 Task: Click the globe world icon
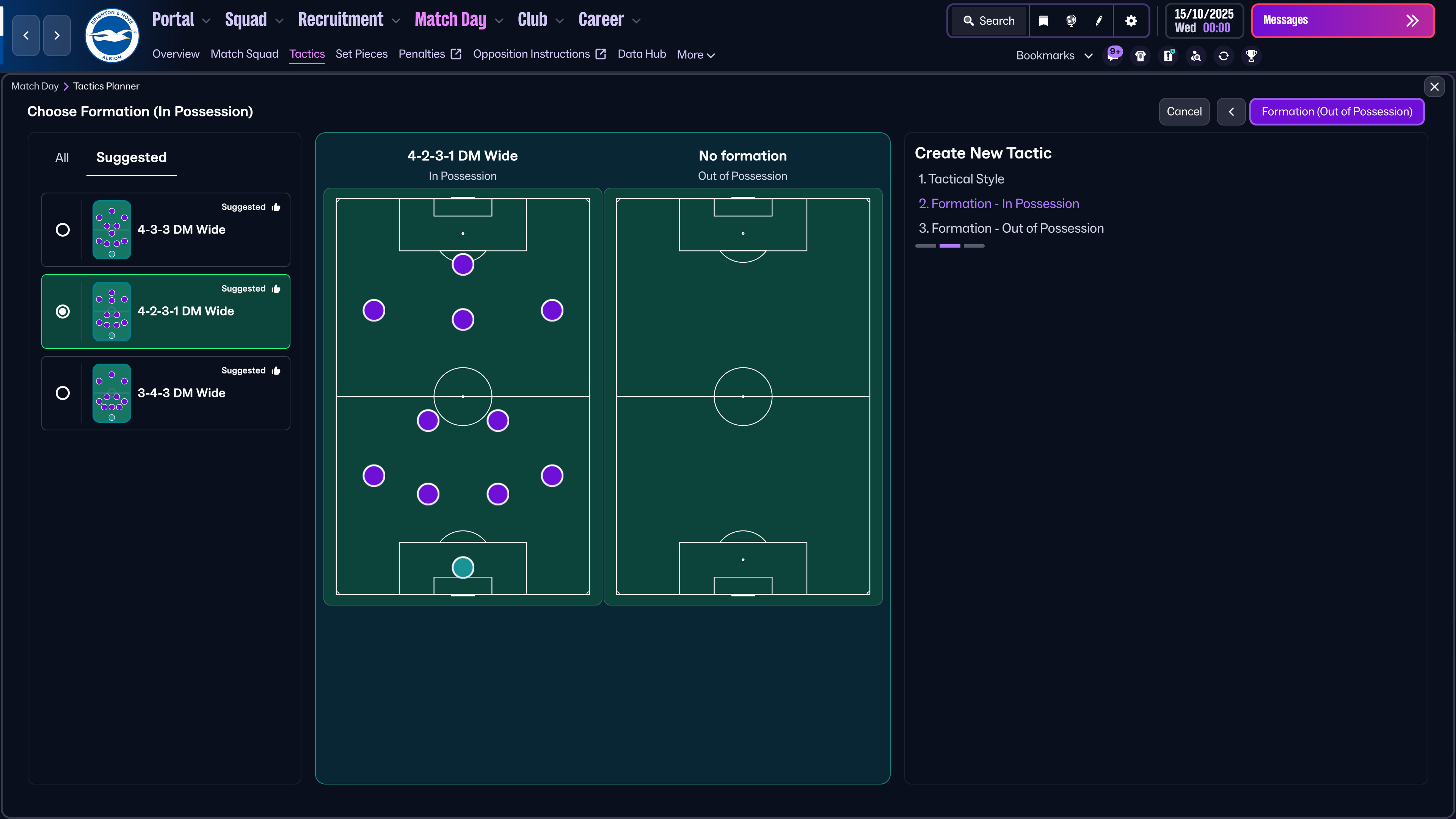pyautogui.click(x=1070, y=21)
